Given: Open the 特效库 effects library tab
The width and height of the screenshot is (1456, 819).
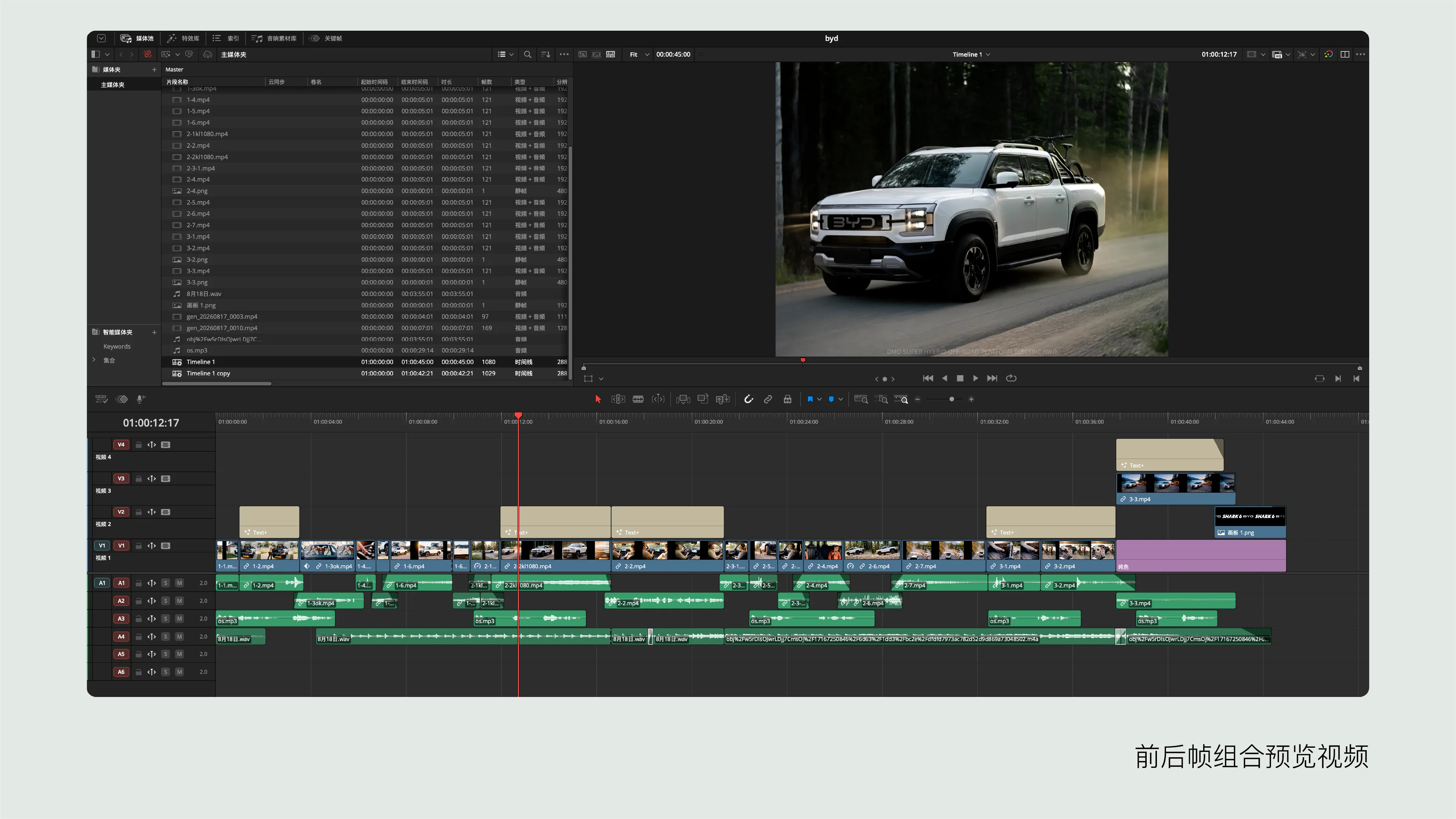Looking at the screenshot, I should point(183,38).
